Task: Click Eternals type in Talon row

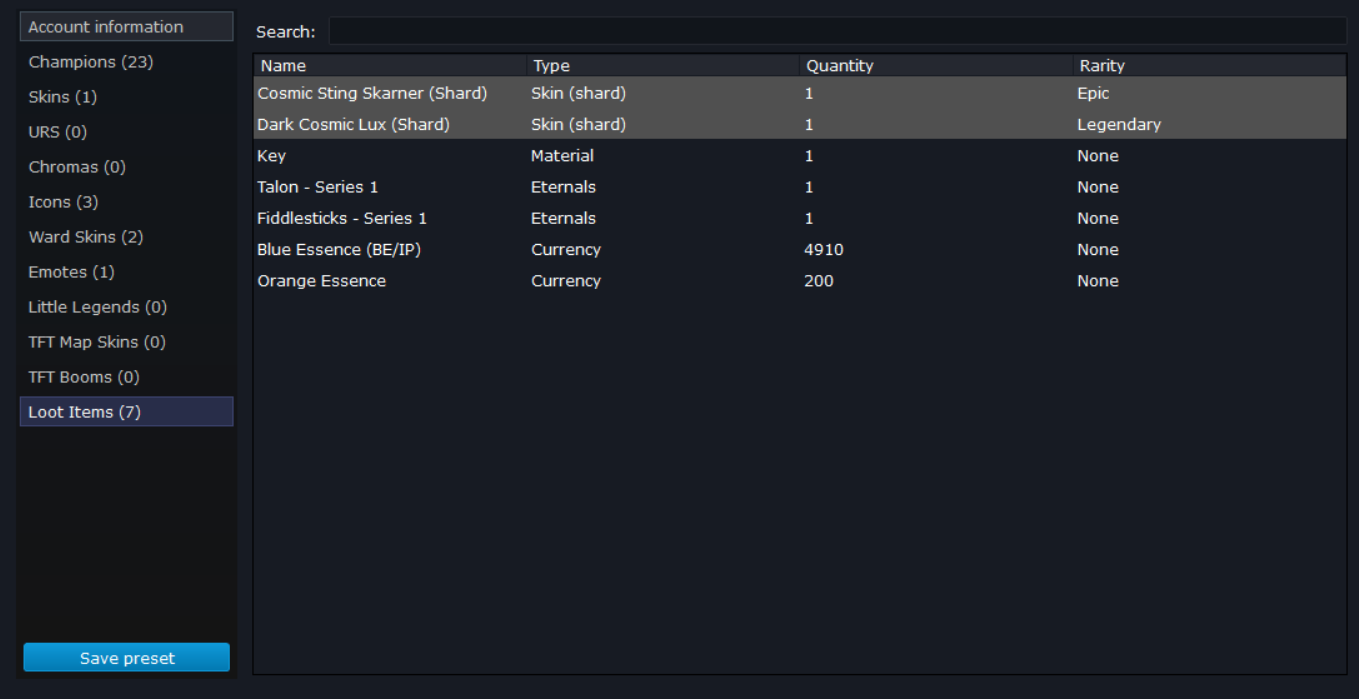Action: pos(563,187)
